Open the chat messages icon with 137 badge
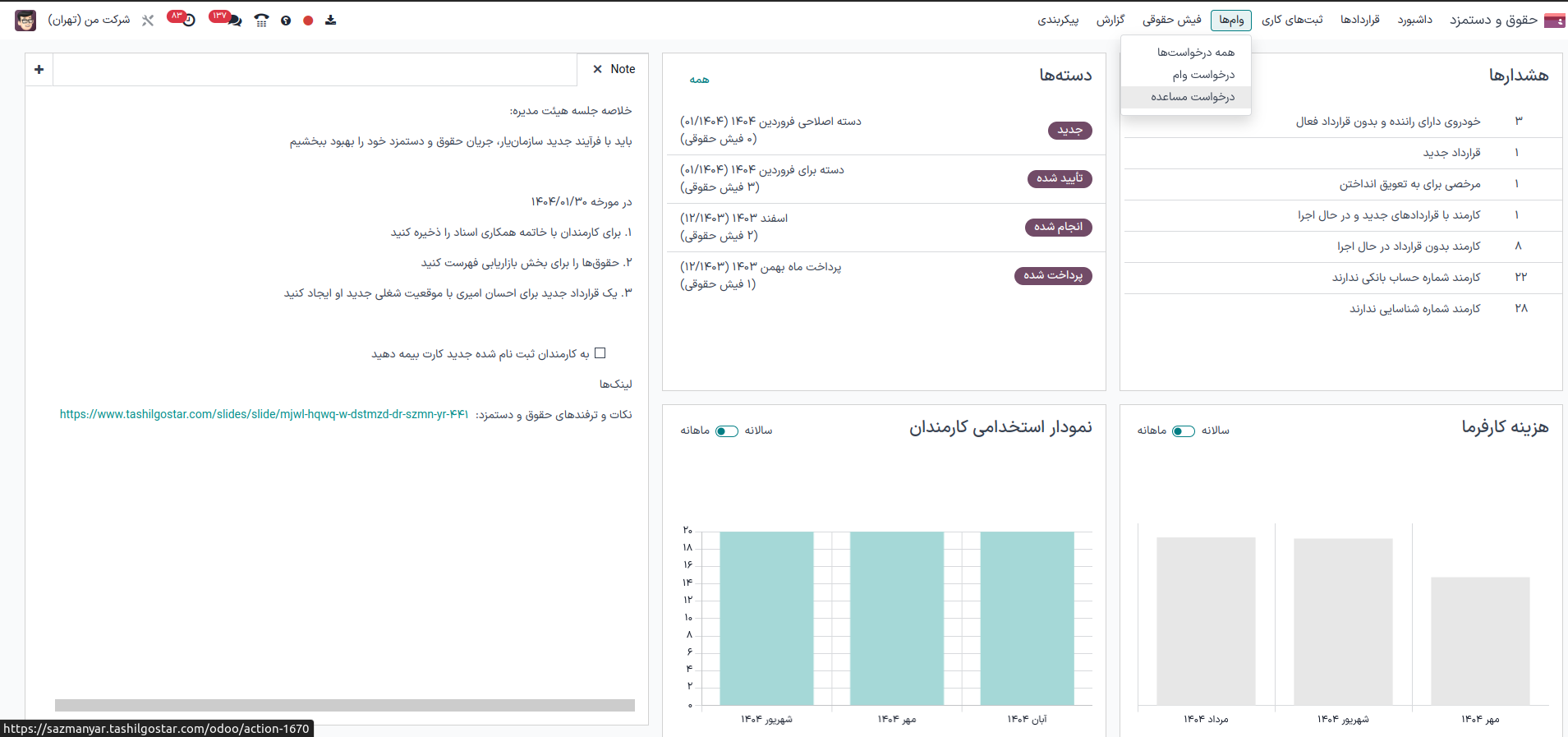Image resolution: width=1568 pixels, height=737 pixels. point(233,20)
